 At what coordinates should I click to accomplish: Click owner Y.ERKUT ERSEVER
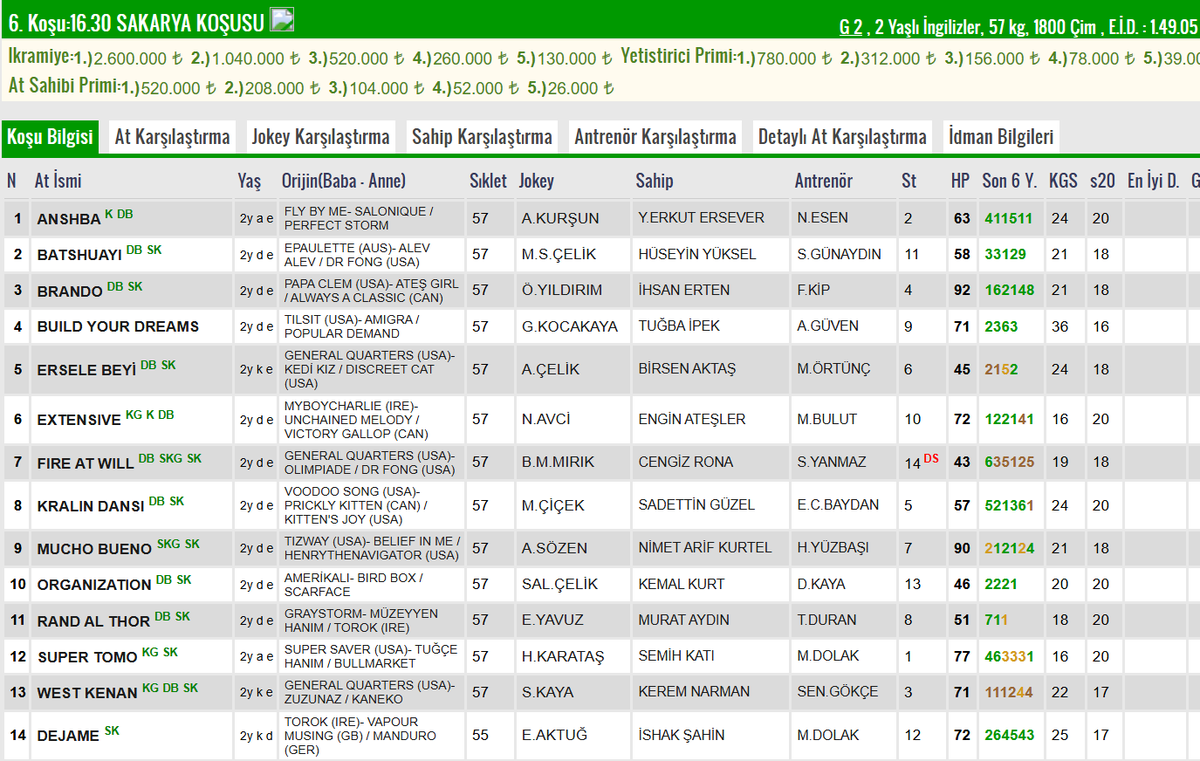coord(701,218)
